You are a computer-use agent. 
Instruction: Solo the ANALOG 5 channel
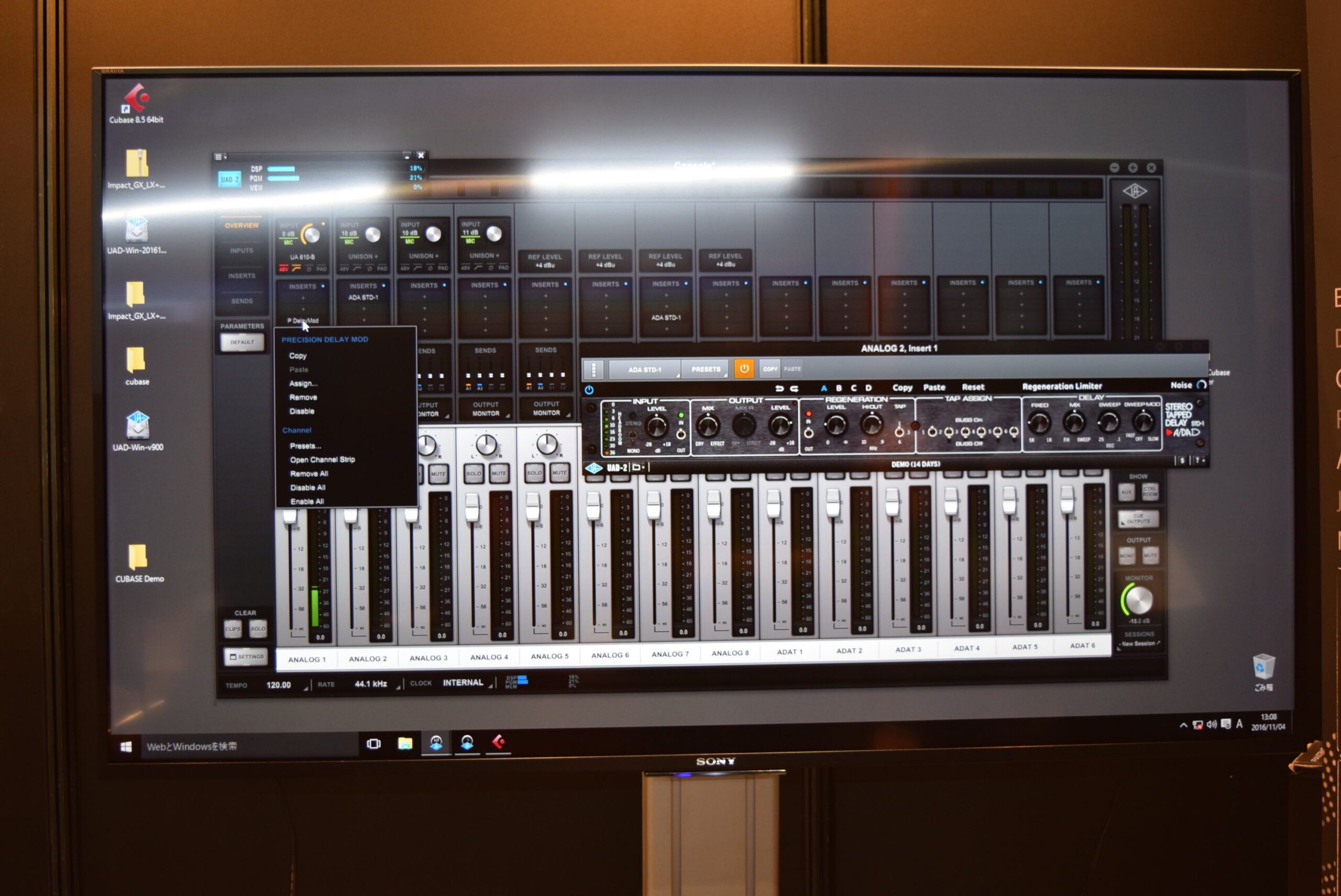pos(534,473)
